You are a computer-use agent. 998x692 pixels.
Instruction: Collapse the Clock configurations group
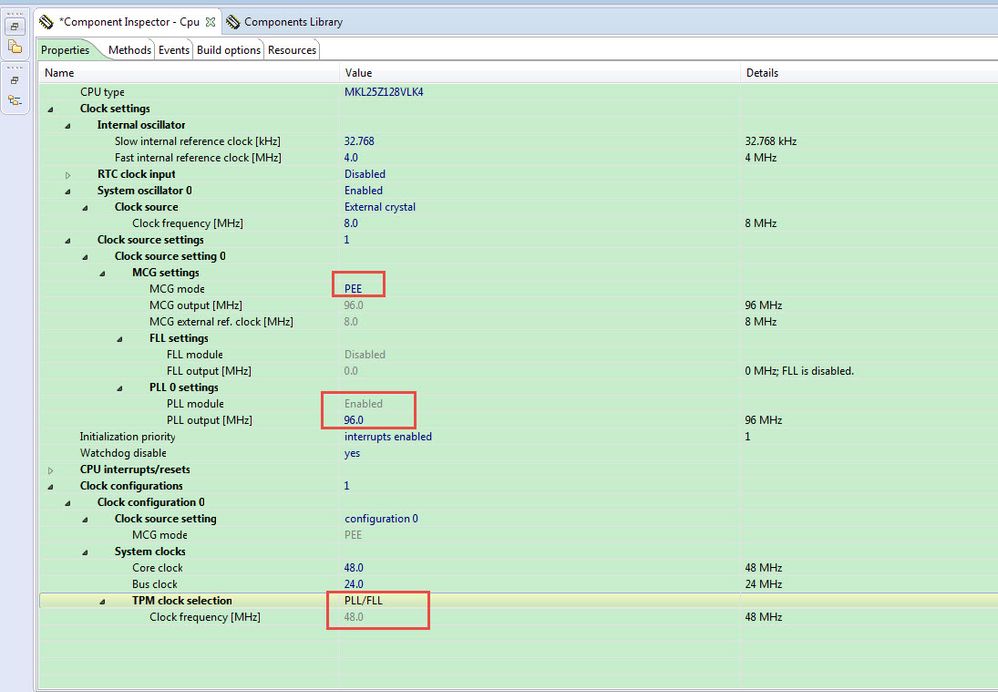coord(50,487)
